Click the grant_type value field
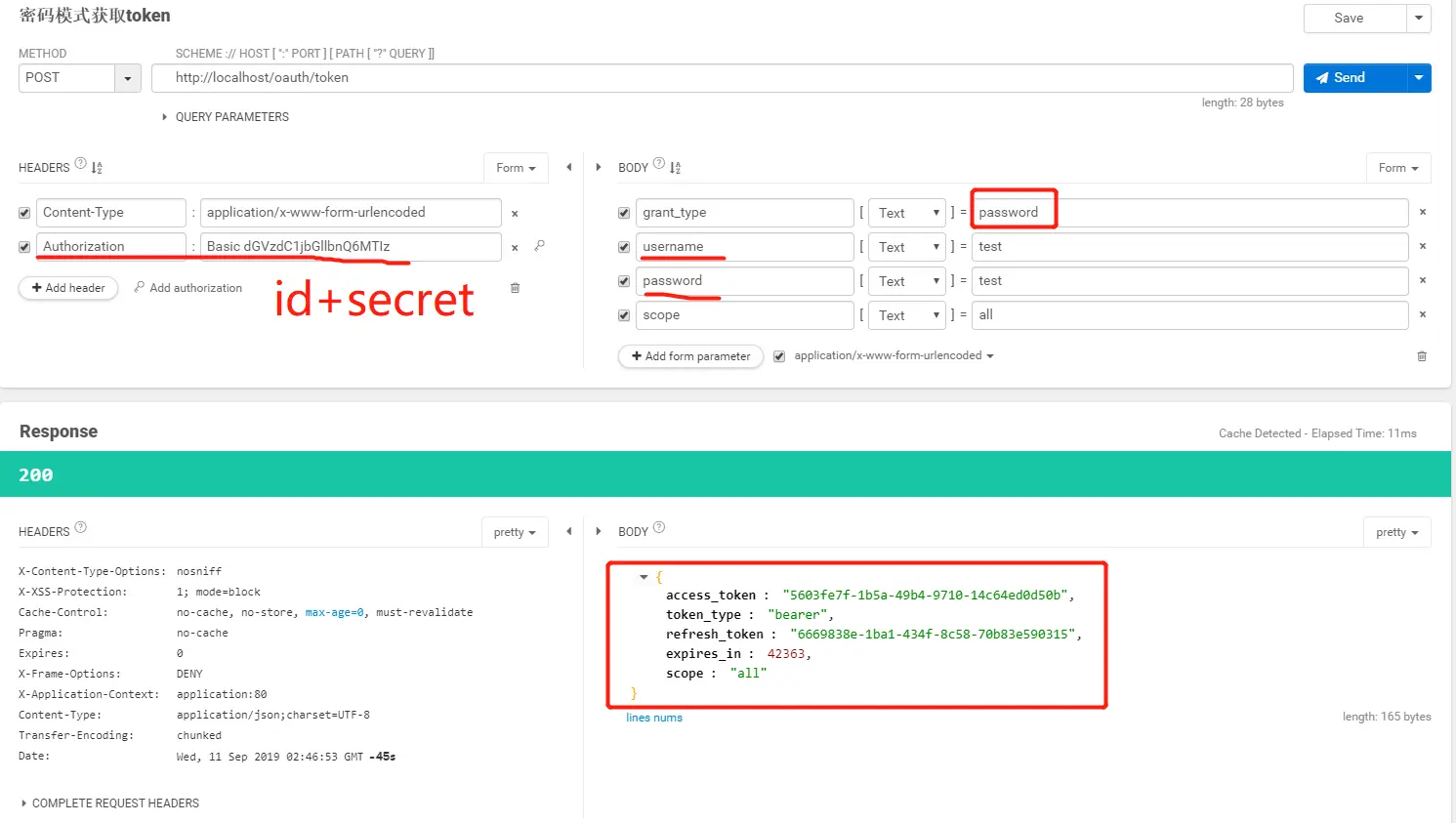 1189,213
